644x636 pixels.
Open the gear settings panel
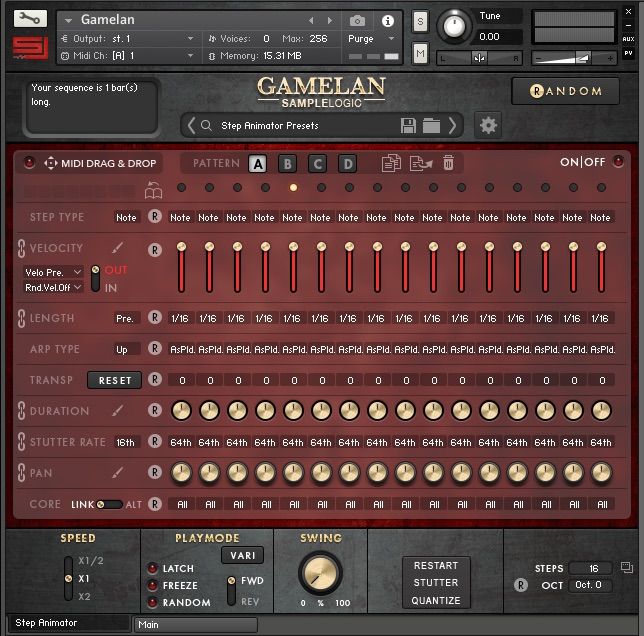point(488,125)
